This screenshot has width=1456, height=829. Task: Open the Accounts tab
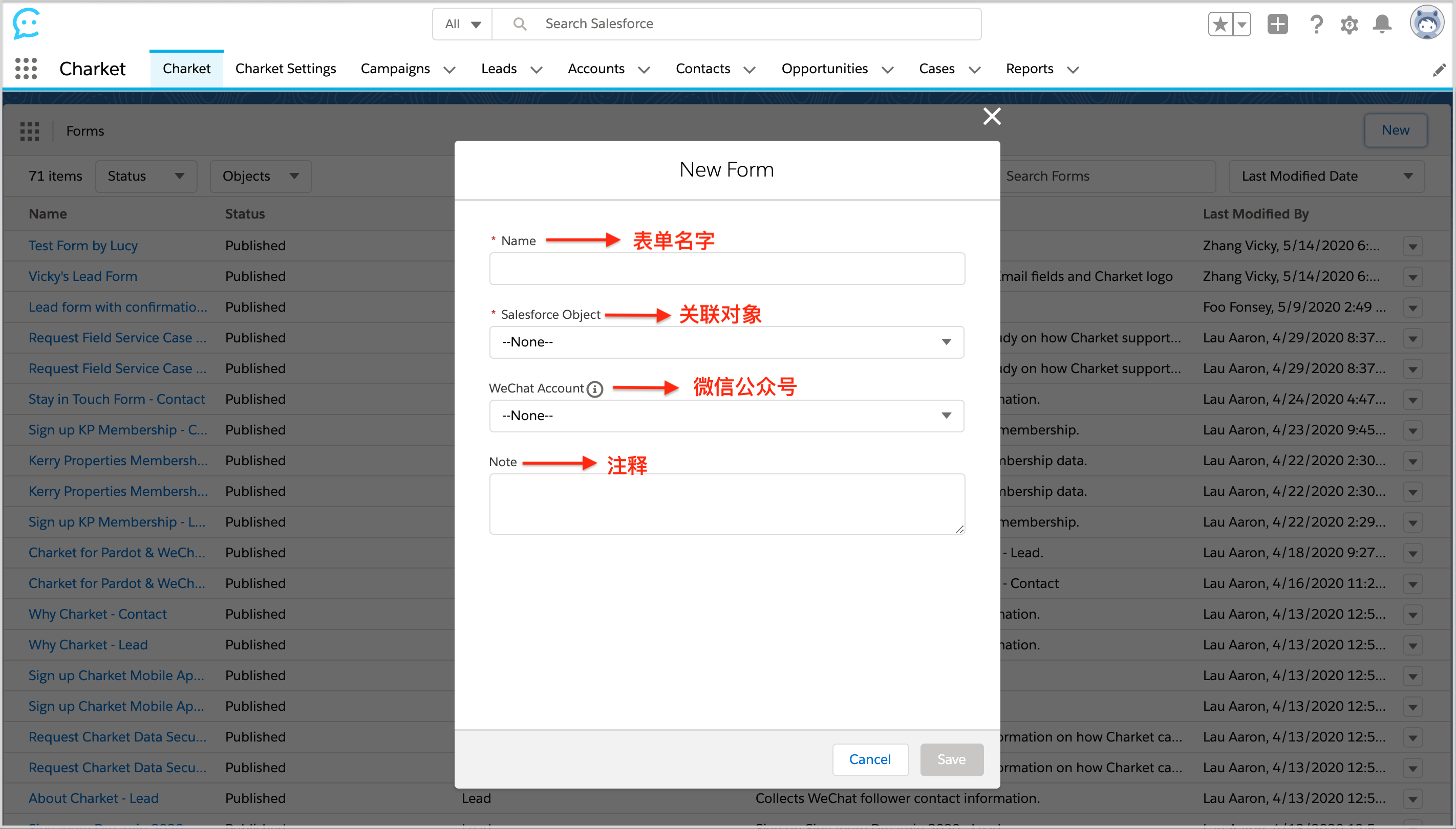[596, 69]
